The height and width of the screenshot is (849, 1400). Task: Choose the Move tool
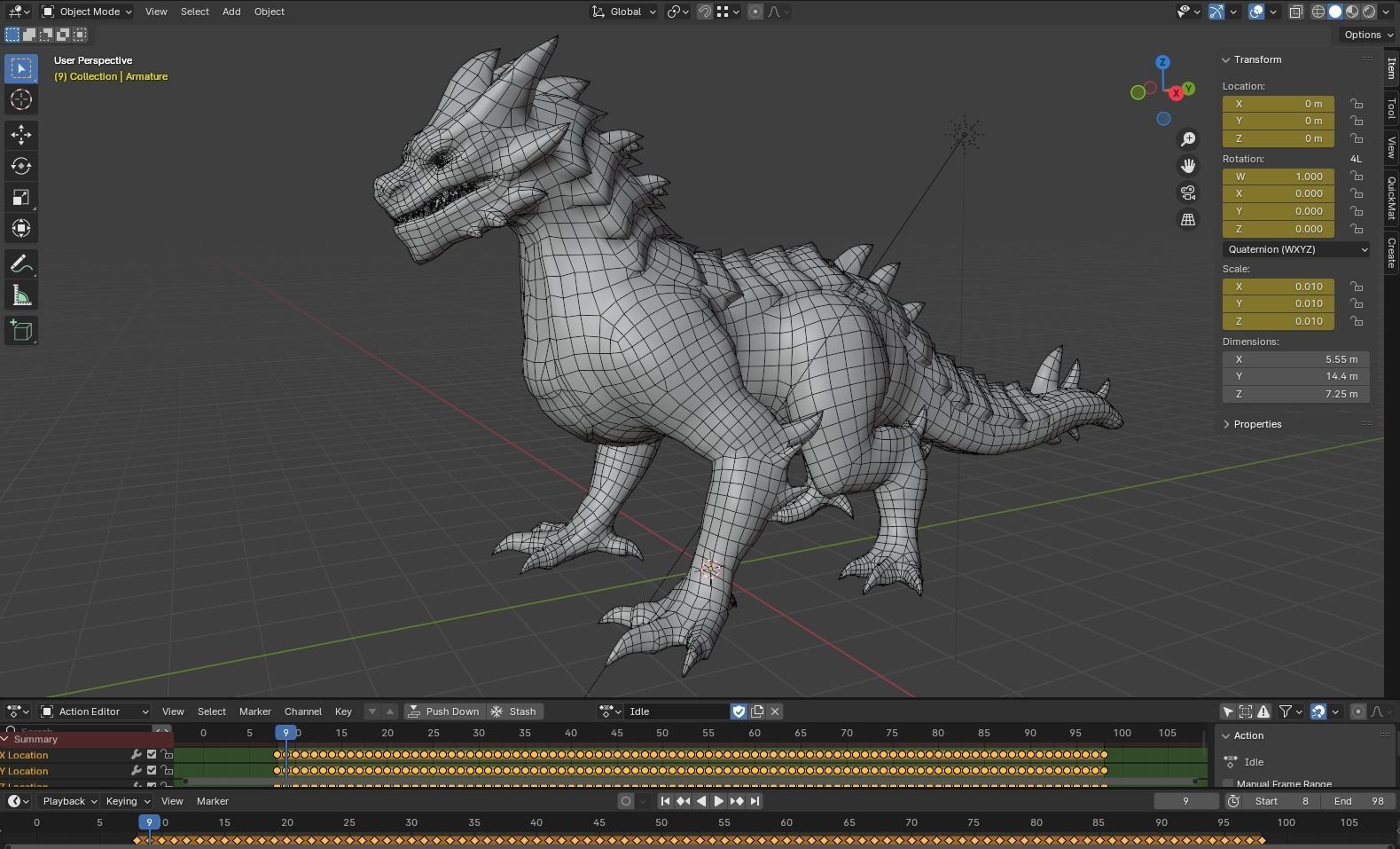(21, 135)
